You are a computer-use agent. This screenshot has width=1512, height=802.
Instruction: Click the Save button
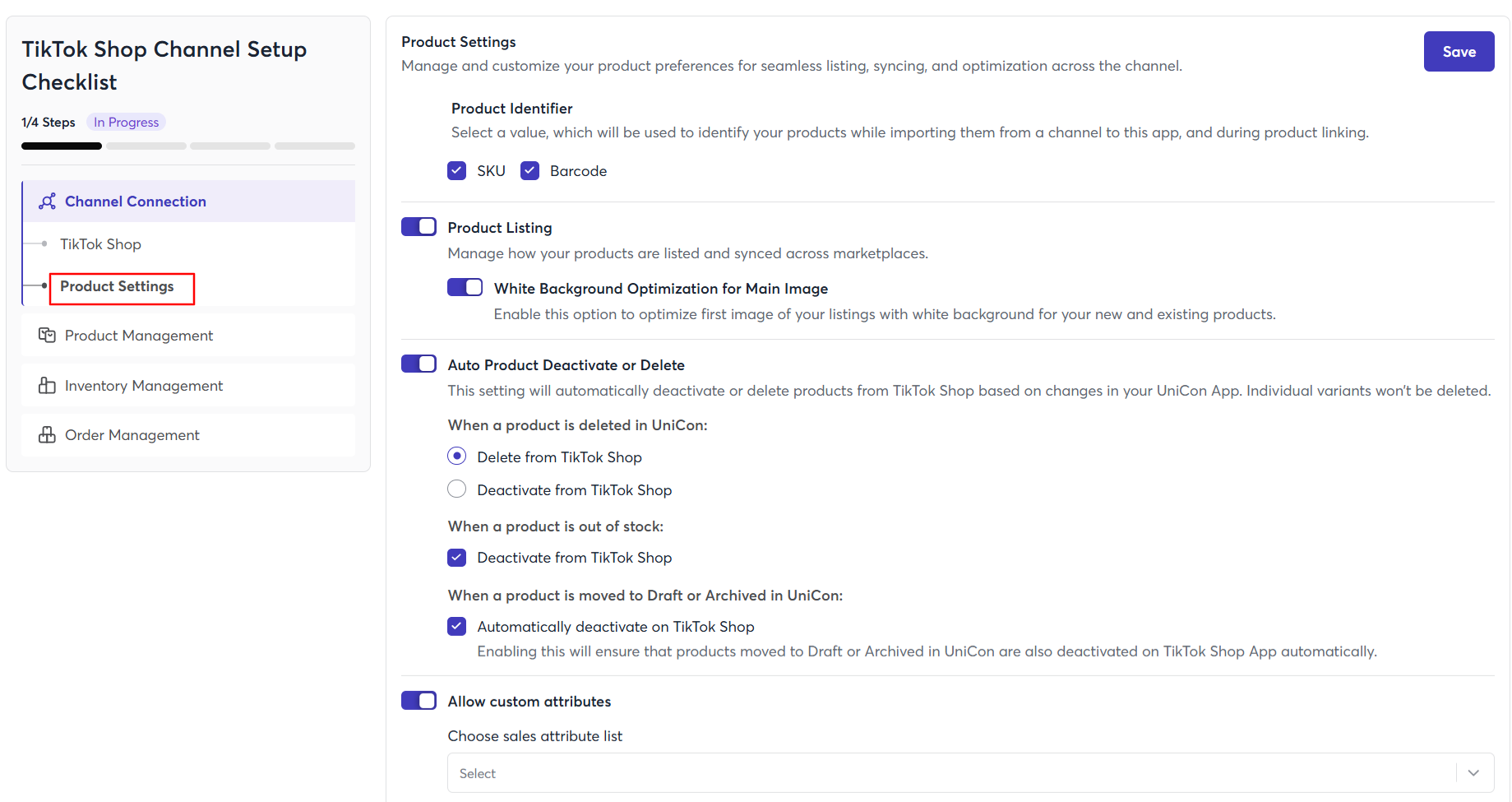[x=1459, y=52]
